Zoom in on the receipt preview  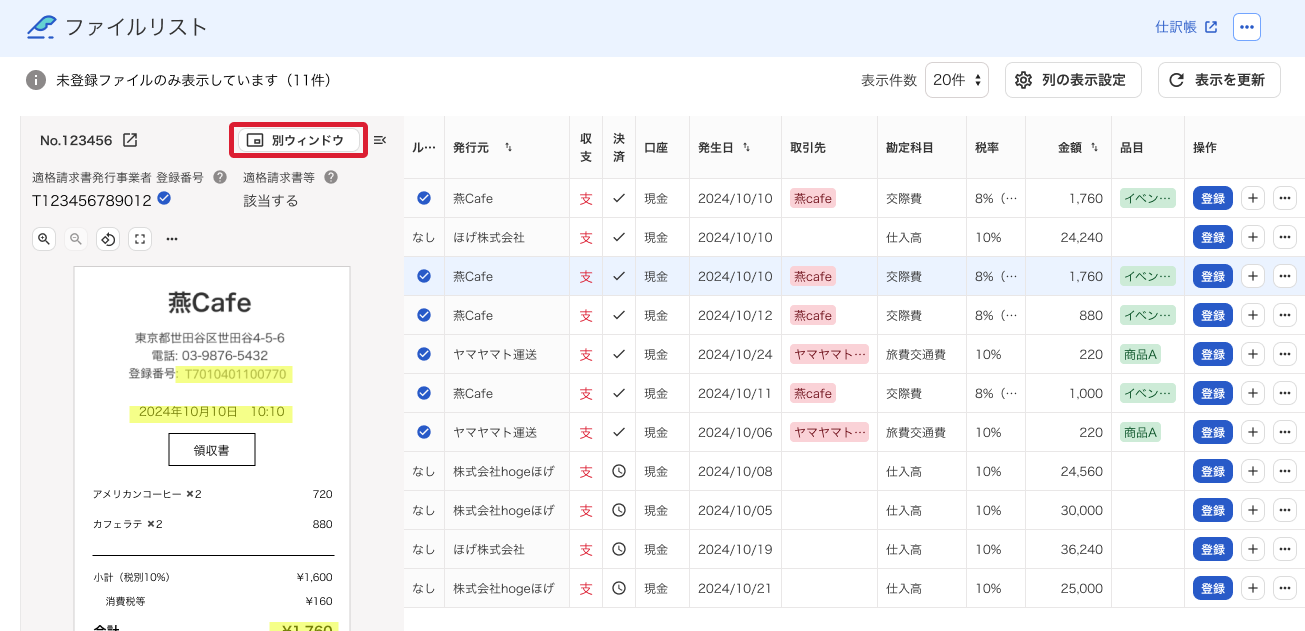coord(44,239)
